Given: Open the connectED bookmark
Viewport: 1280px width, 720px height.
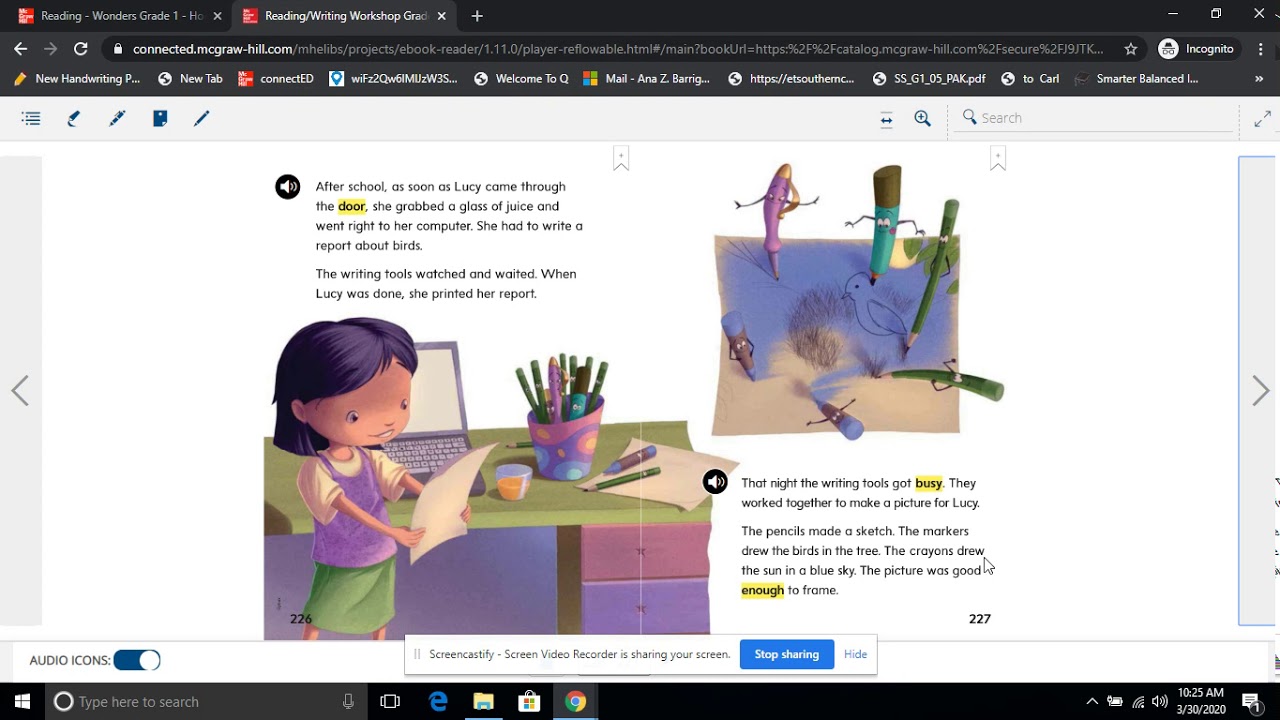Looking at the screenshot, I should click(276, 78).
